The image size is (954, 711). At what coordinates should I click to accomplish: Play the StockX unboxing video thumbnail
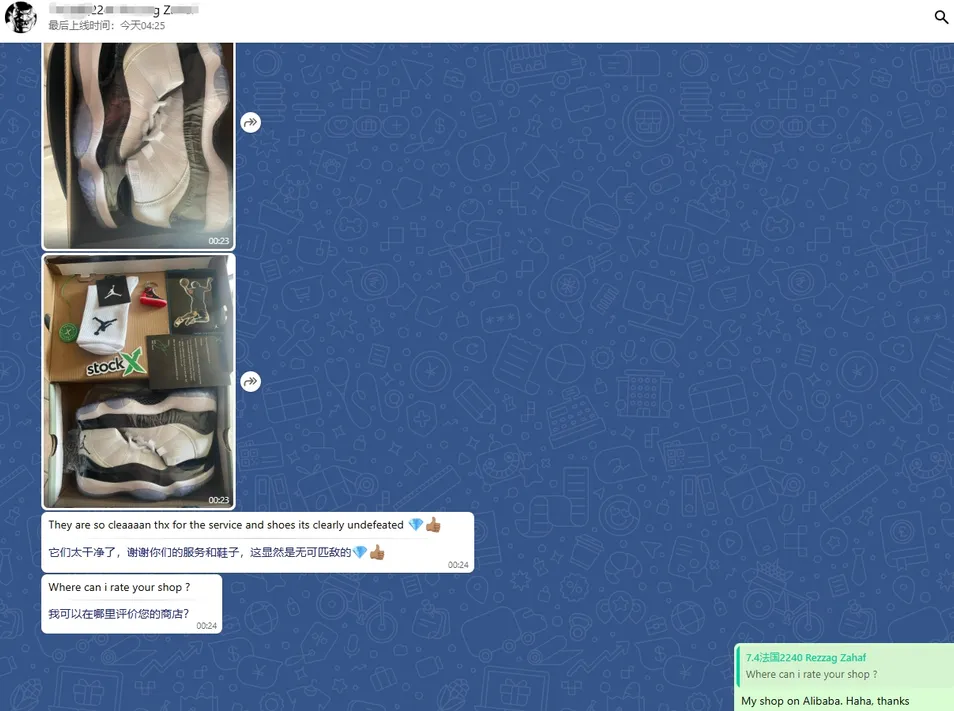[x=138, y=380]
